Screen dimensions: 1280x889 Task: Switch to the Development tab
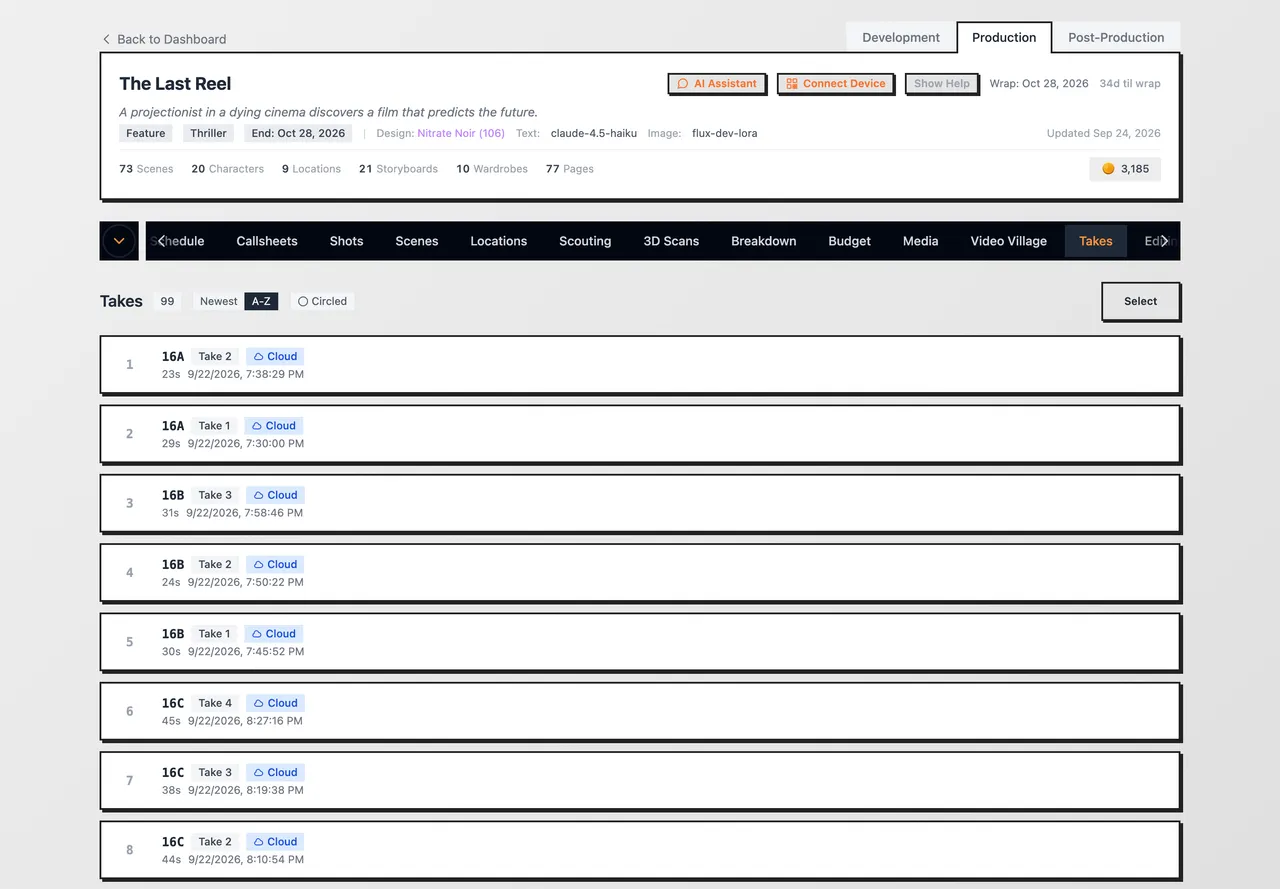click(x=901, y=37)
